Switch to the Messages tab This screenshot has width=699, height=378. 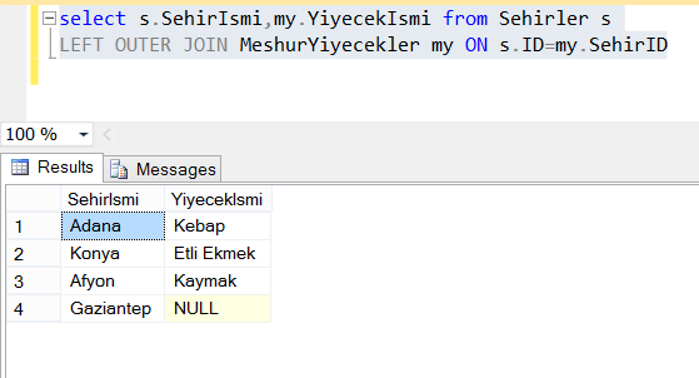[x=162, y=169]
